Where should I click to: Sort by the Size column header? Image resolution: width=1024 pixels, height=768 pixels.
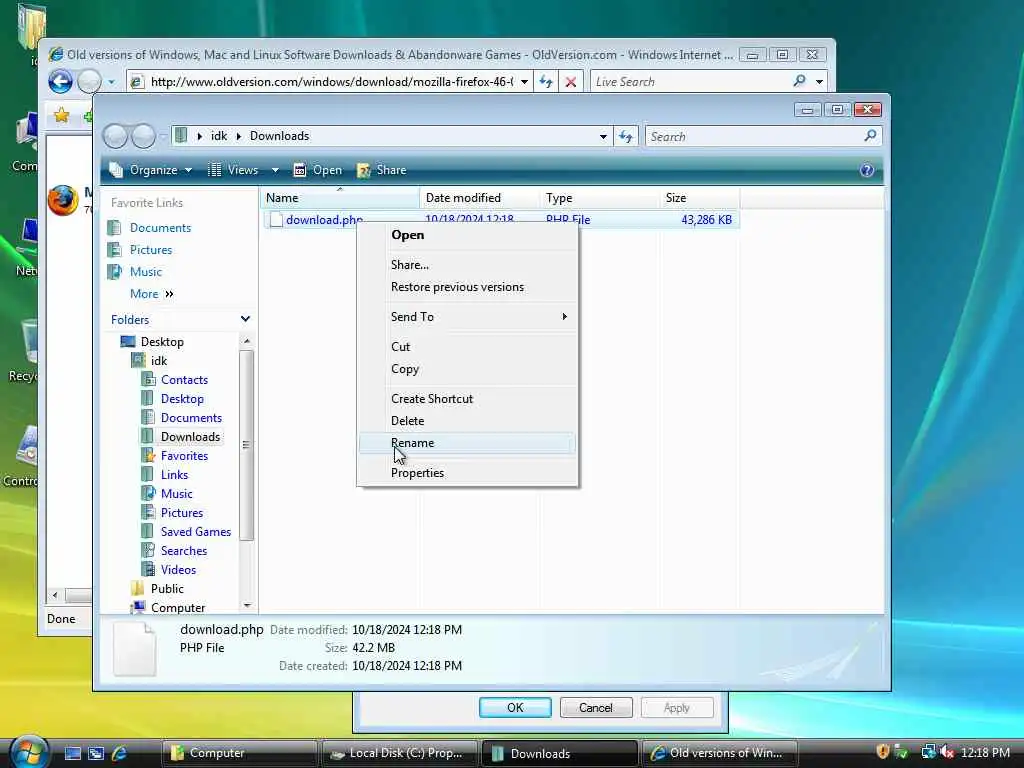pos(699,198)
